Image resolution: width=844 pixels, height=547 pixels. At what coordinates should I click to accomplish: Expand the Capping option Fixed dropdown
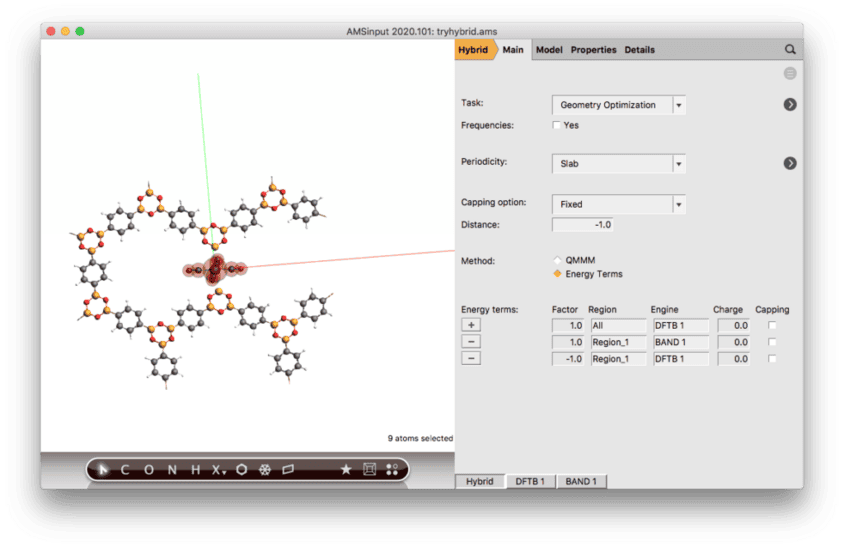tap(618, 204)
